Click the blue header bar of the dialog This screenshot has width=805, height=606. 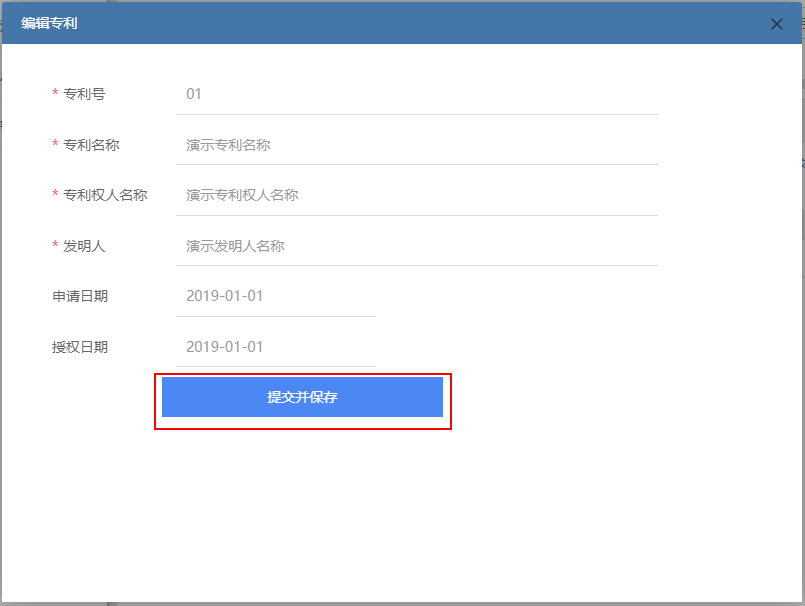[400, 23]
